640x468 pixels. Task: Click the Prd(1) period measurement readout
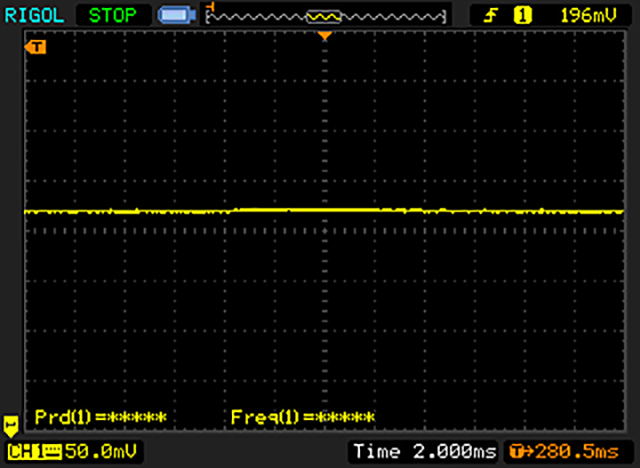pos(101,417)
